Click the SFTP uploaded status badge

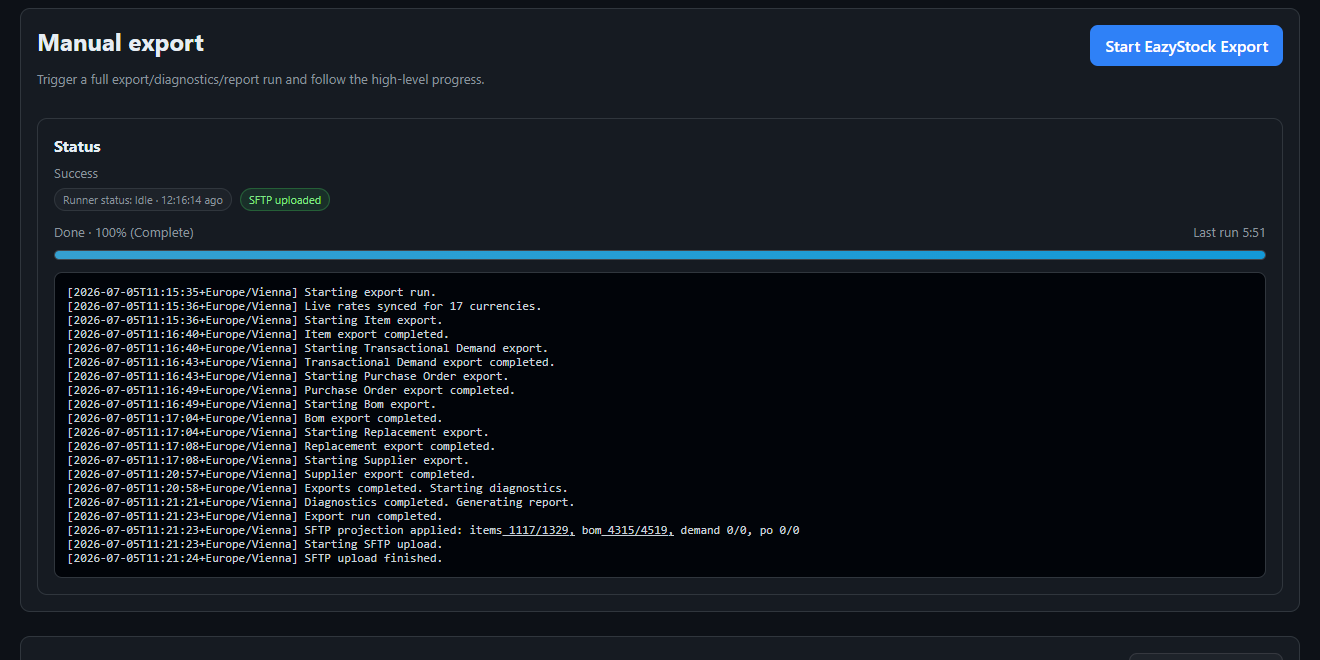tap(285, 200)
